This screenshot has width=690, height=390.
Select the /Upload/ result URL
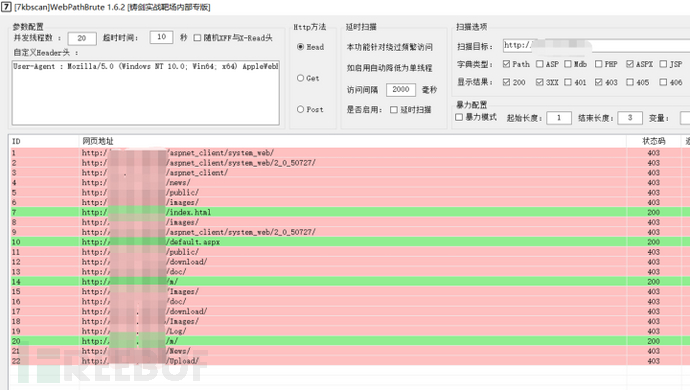tap(140, 361)
